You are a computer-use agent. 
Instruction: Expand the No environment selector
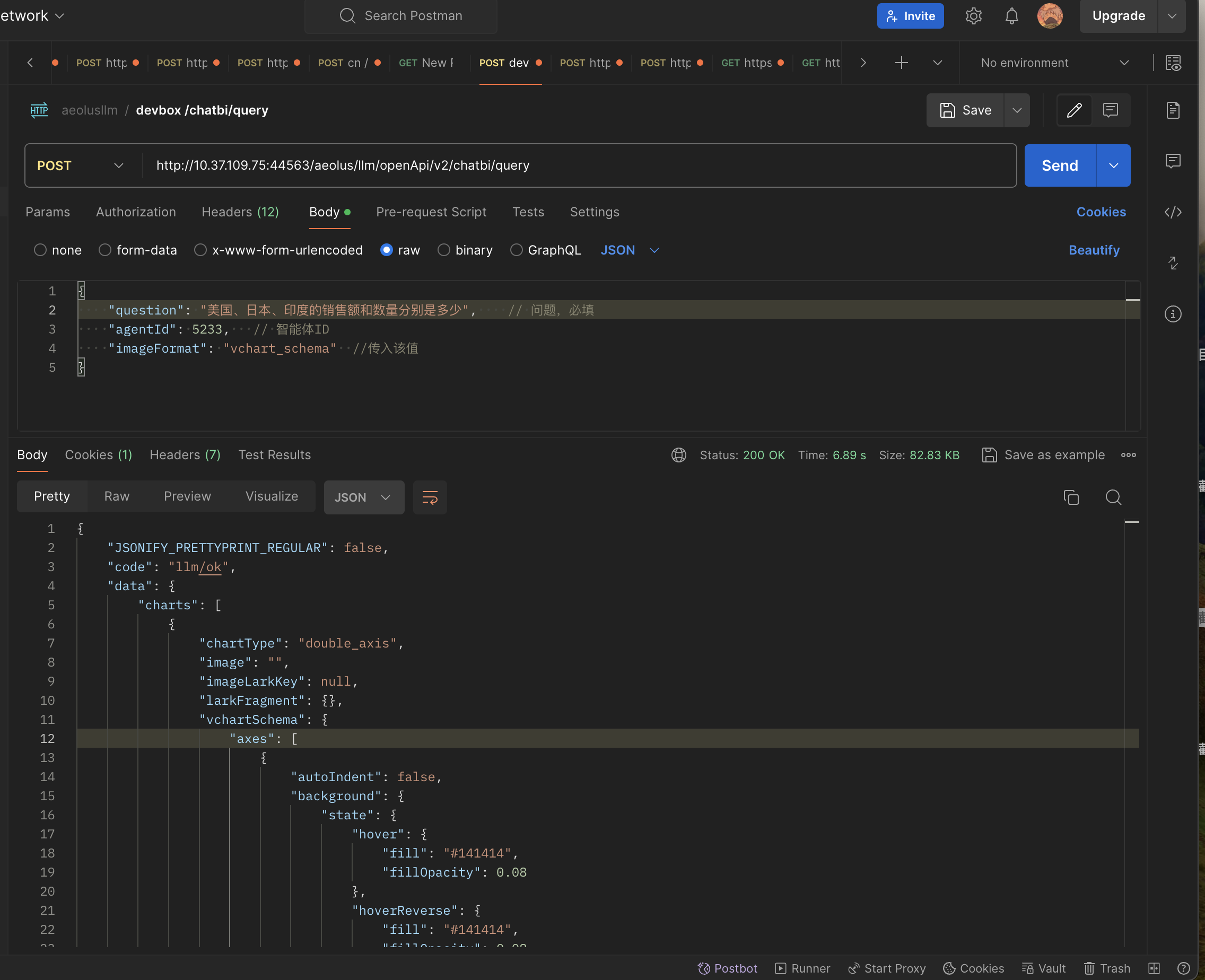click(x=1054, y=63)
